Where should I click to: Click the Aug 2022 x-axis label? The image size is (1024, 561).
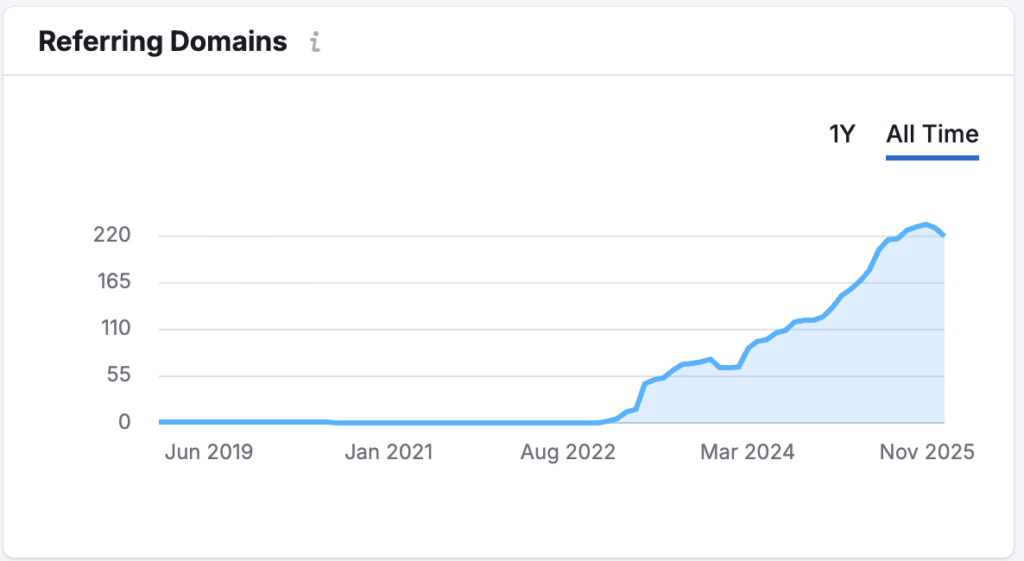pos(568,452)
